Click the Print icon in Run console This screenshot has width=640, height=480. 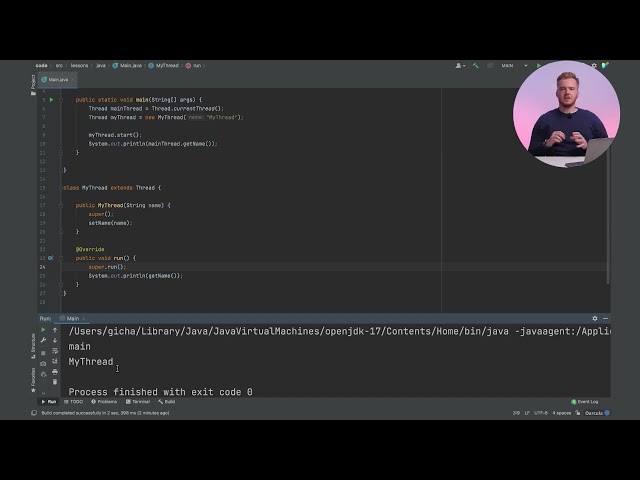(55, 372)
